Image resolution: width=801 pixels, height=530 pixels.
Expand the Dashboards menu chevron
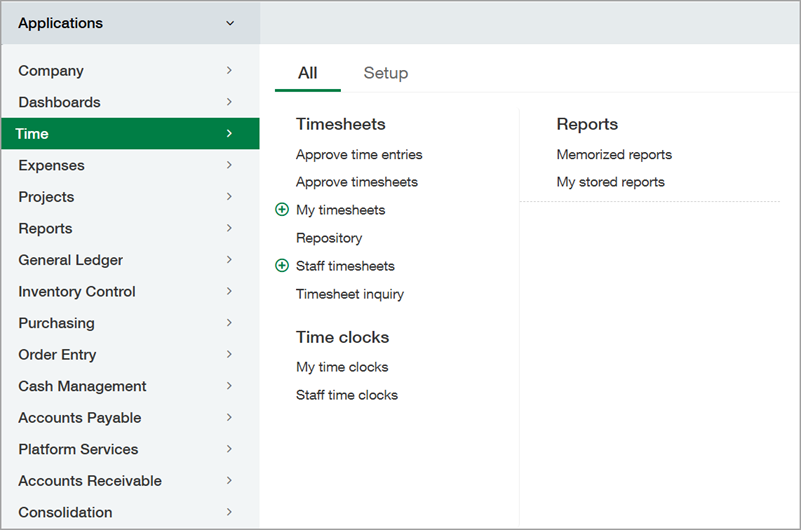coord(229,102)
